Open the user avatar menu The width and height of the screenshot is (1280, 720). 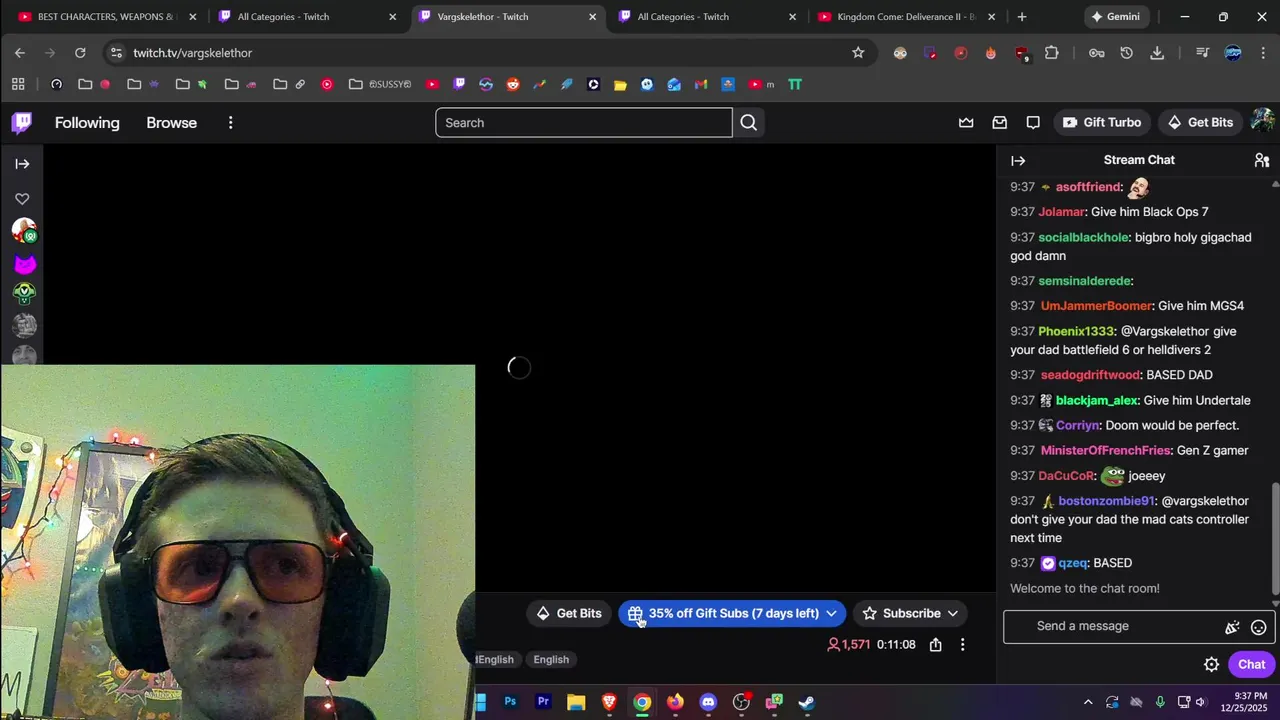(1263, 122)
